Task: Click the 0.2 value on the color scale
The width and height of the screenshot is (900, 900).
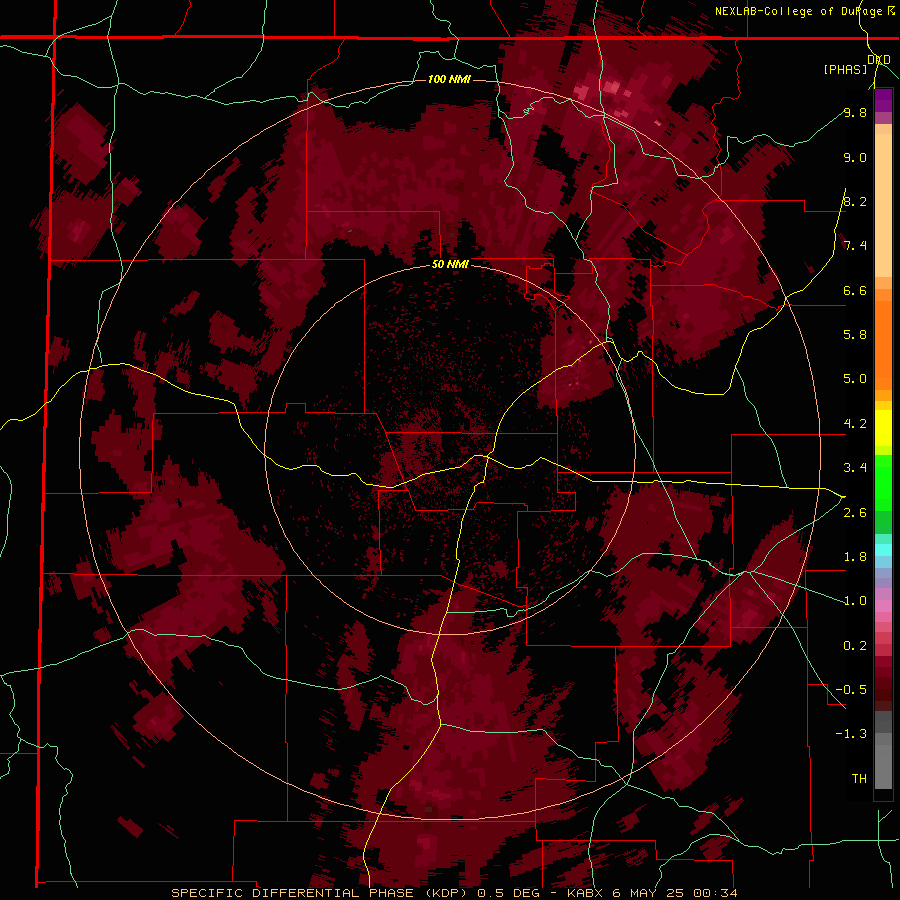Action: [x=855, y=646]
